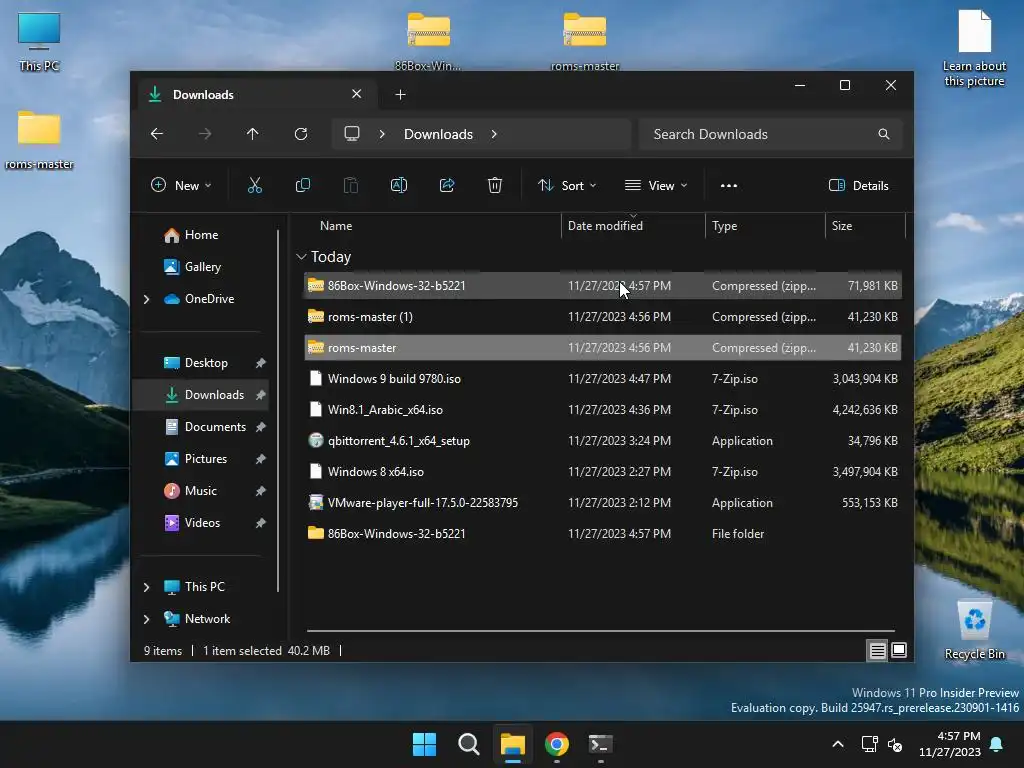Unpin Documents from Quick access

(x=261, y=427)
